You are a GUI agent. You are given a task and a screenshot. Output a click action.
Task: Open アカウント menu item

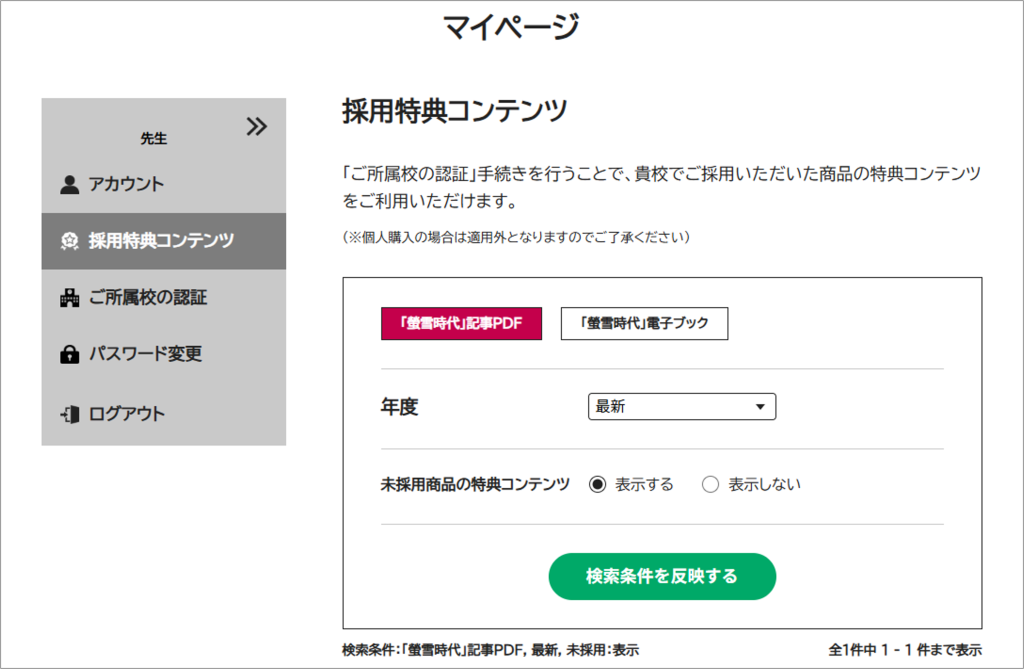(126, 184)
